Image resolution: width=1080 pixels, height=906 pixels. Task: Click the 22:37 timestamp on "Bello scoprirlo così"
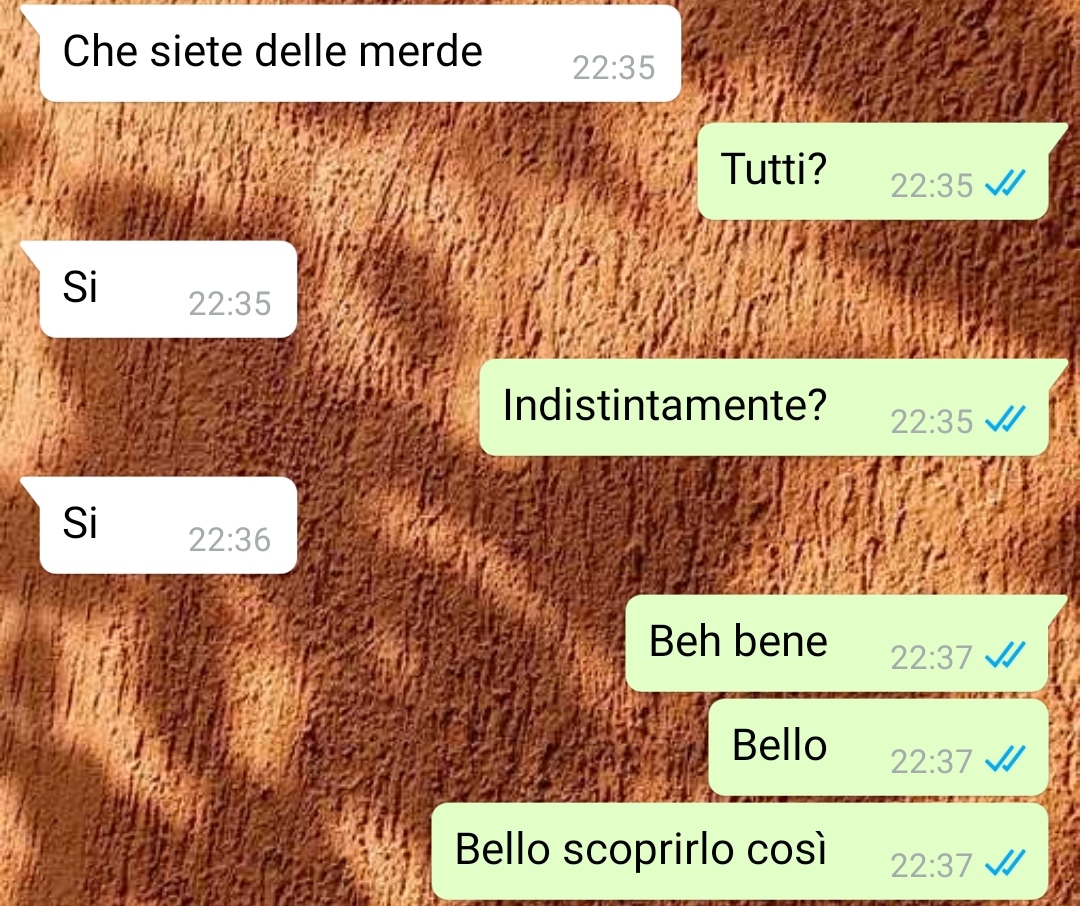(x=931, y=865)
